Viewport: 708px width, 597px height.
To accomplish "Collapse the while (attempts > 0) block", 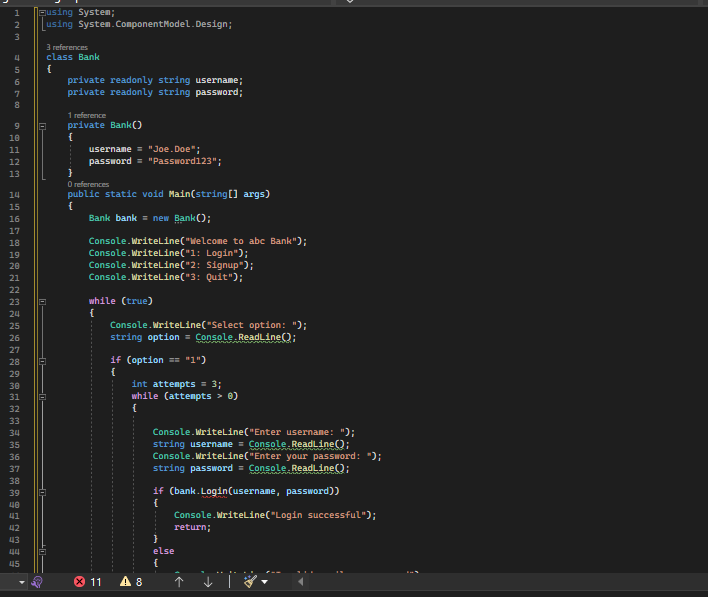I will coord(42,396).
